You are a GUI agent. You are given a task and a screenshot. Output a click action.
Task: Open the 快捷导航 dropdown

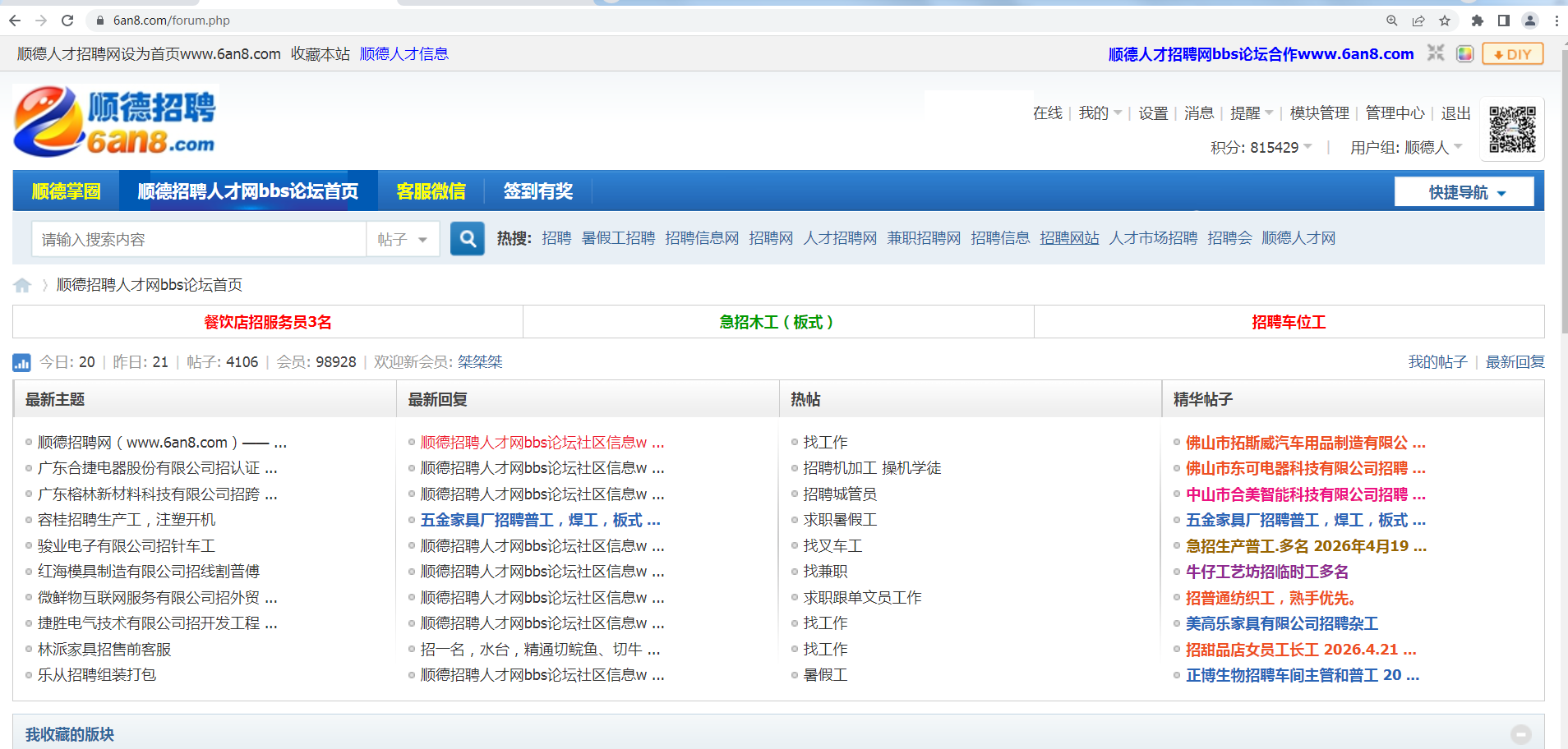pos(1464,192)
